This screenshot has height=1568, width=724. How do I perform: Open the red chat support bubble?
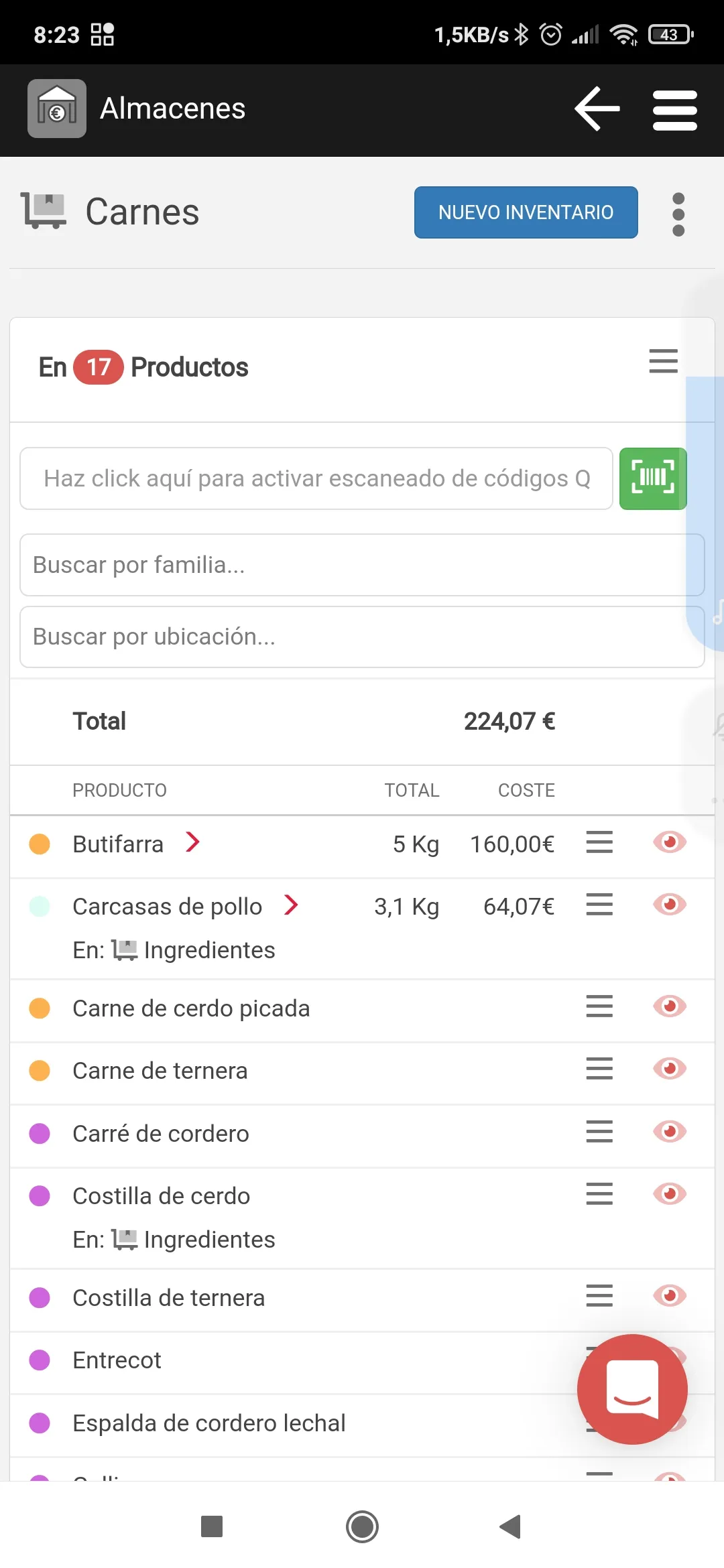(632, 1389)
